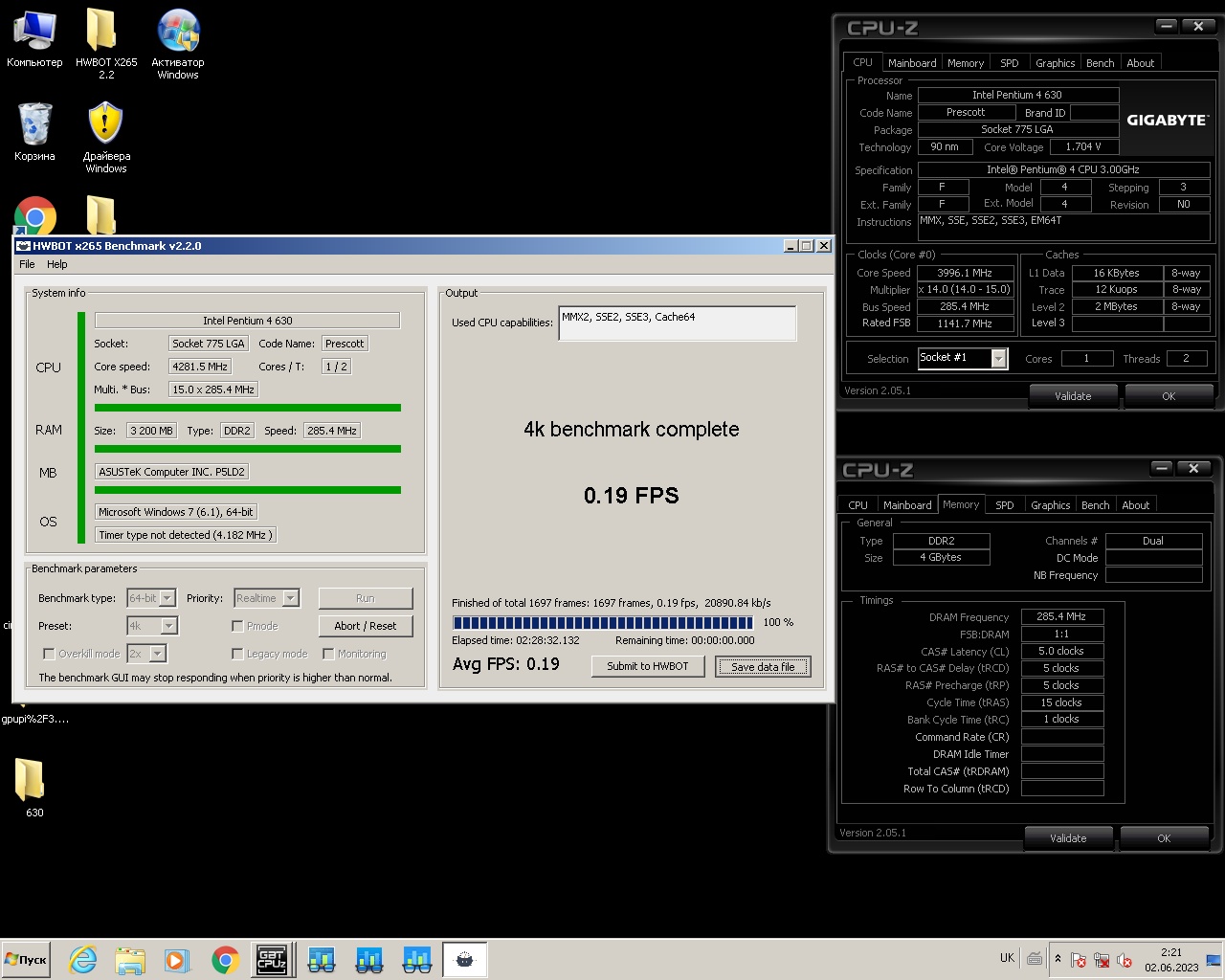Click OK in top CPU-Z window
1225x980 pixels.
(x=1169, y=396)
